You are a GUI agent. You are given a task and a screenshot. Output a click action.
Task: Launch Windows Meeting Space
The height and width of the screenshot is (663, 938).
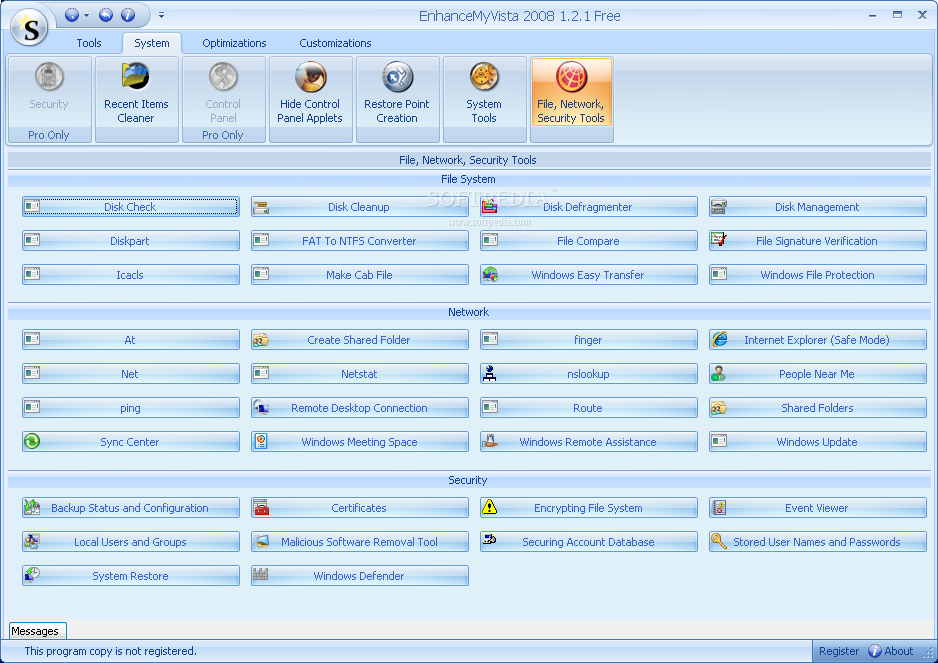(x=360, y=442)
